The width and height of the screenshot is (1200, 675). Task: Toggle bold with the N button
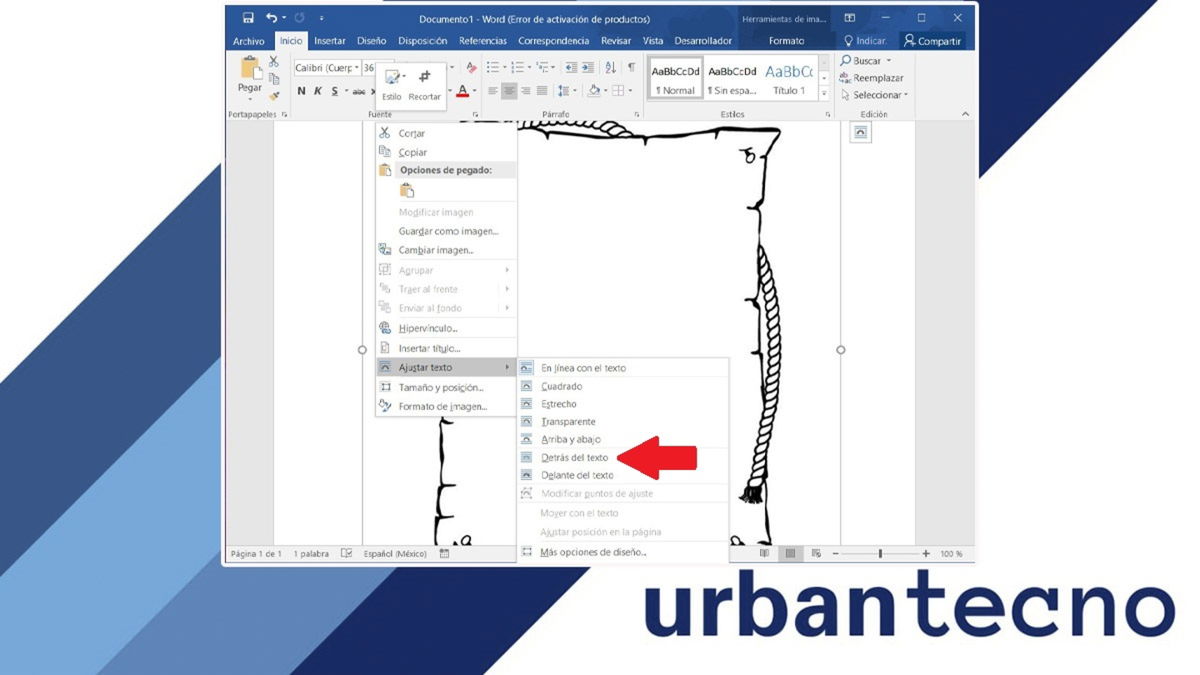click(301, 91)
